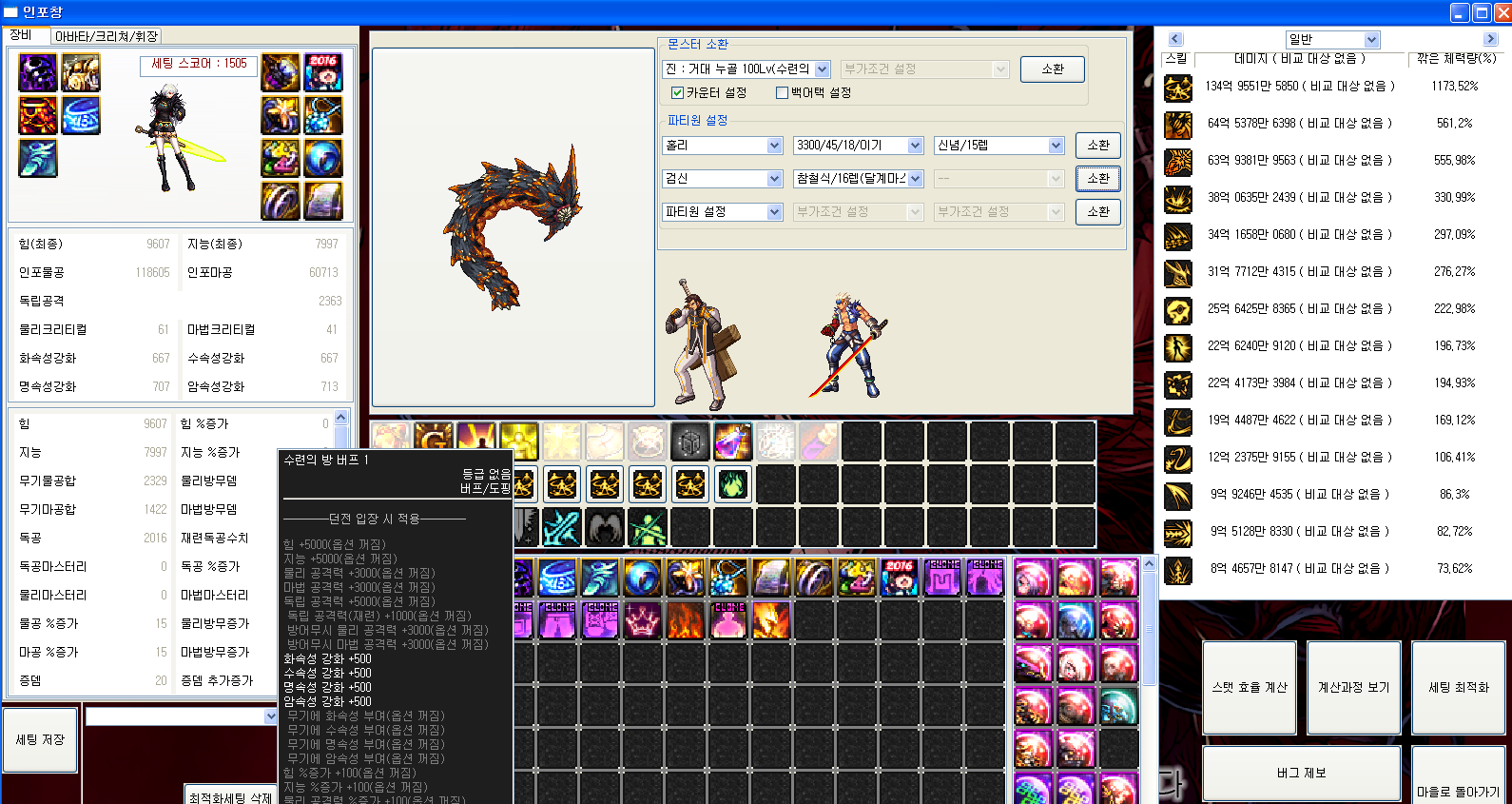This screenshot has width=1512, height=804.
Task: Click the grey cube buff icon
Action: (690, 441)
